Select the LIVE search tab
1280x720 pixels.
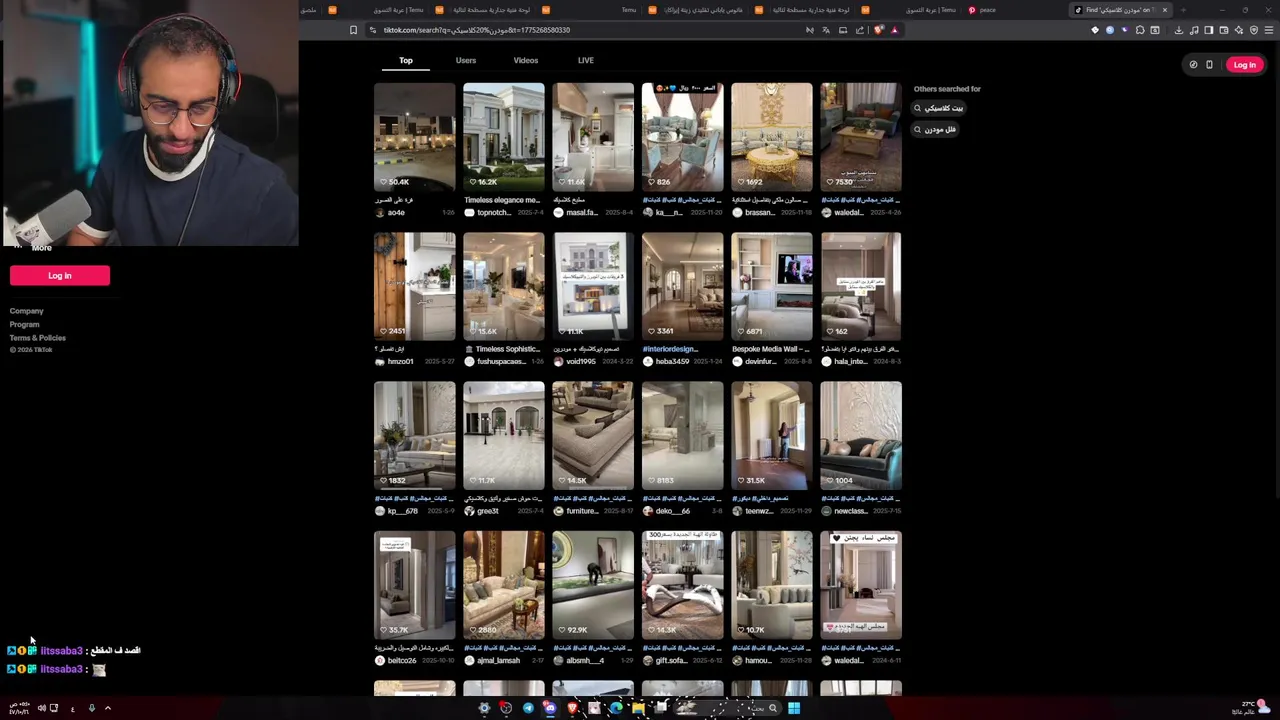586,60
